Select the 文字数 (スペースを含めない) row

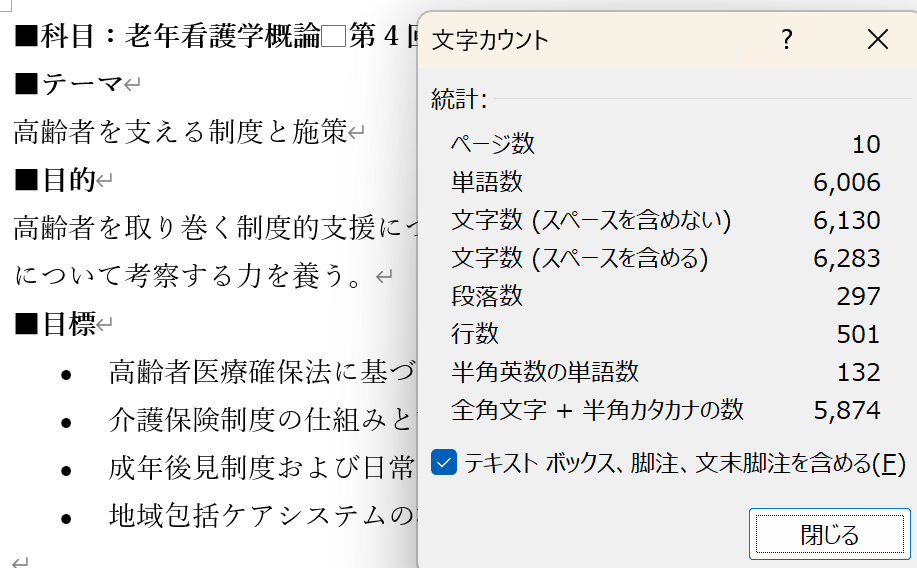pos(591,220)
